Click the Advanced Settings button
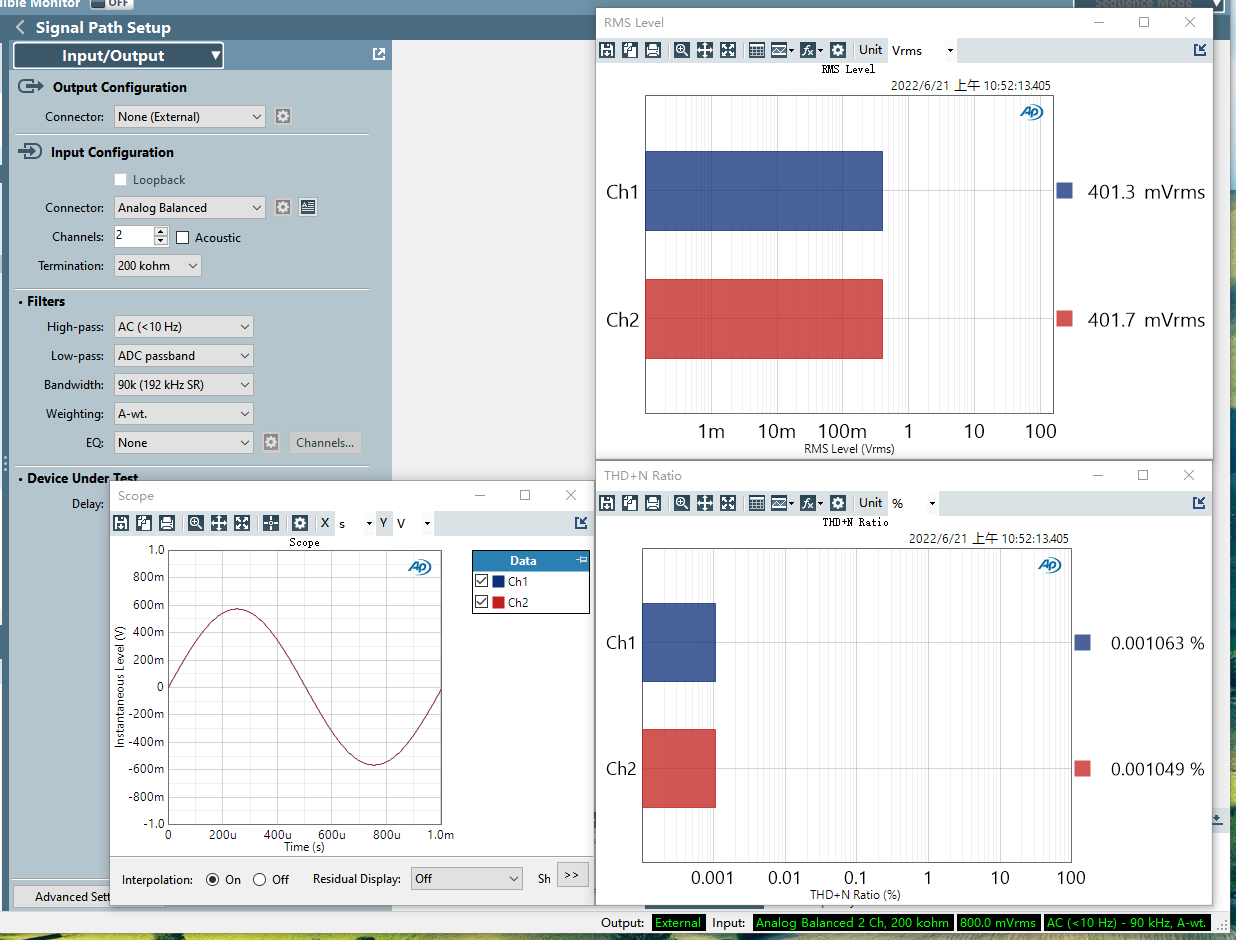Viewport: 1236px width, 940px height. coord(62,897)
